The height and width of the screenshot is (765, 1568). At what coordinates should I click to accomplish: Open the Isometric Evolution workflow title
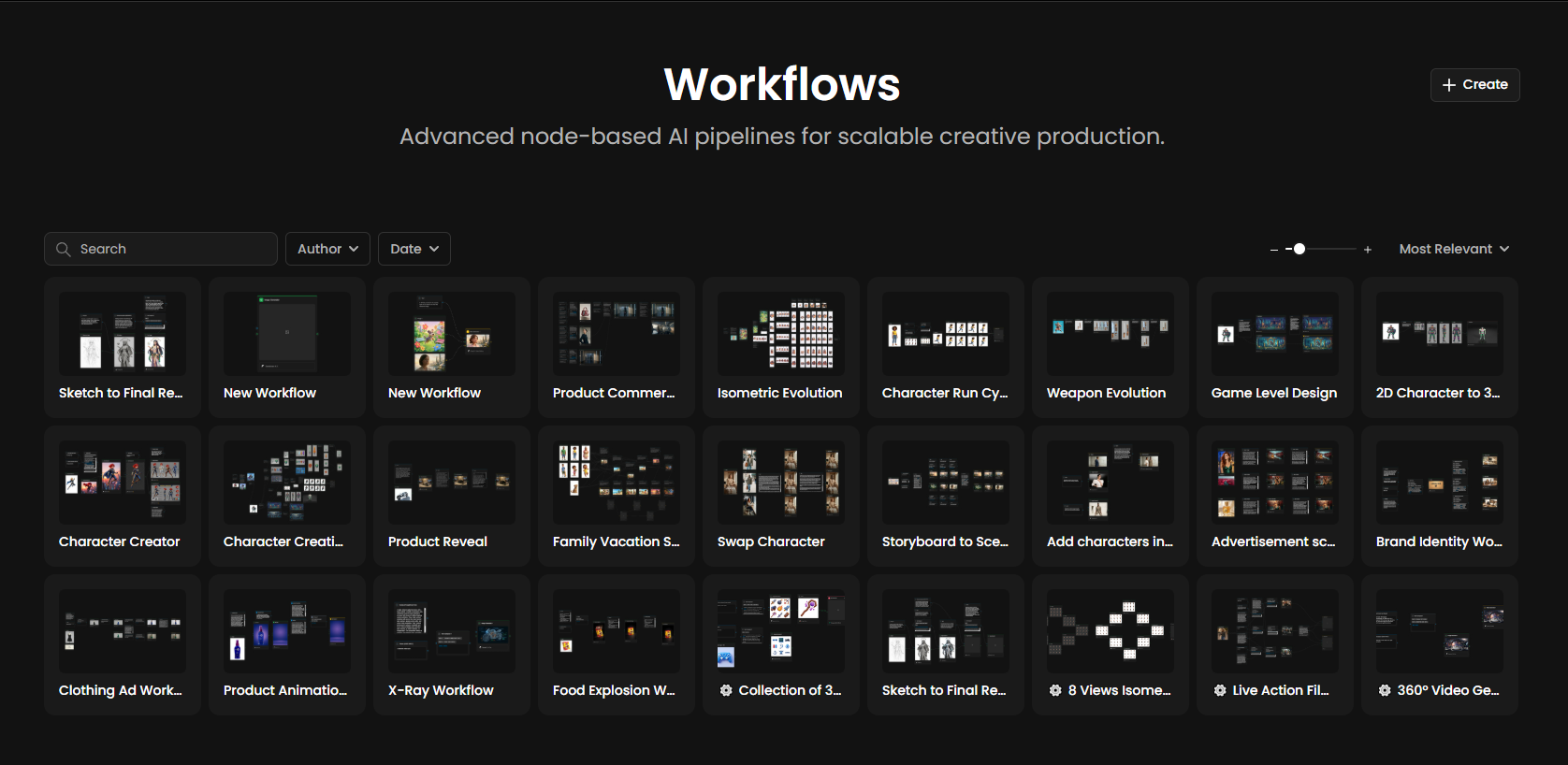click(x=779, y=393)
